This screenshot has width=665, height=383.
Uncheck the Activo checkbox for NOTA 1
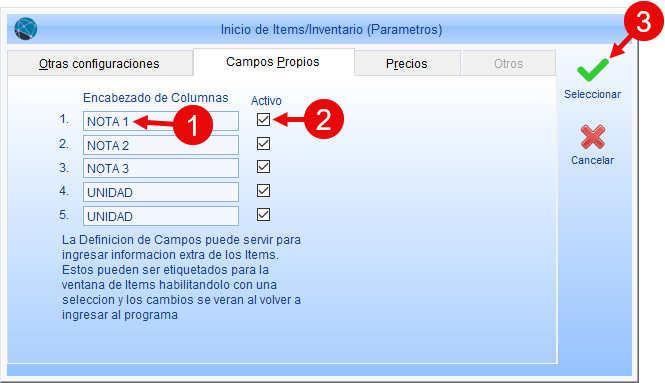tap(263, 120)
